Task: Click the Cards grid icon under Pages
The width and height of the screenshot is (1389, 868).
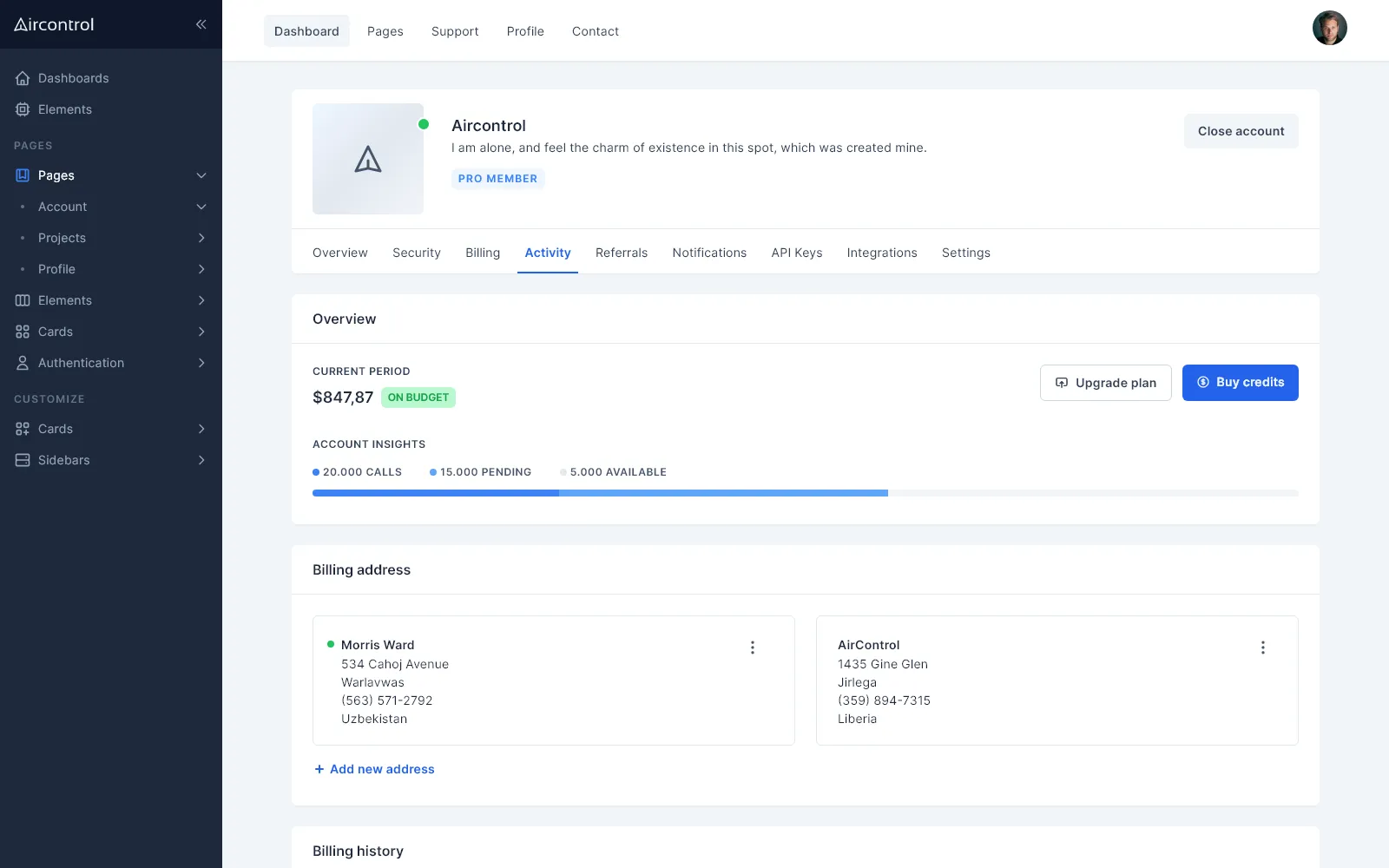Action: point(23,332)
